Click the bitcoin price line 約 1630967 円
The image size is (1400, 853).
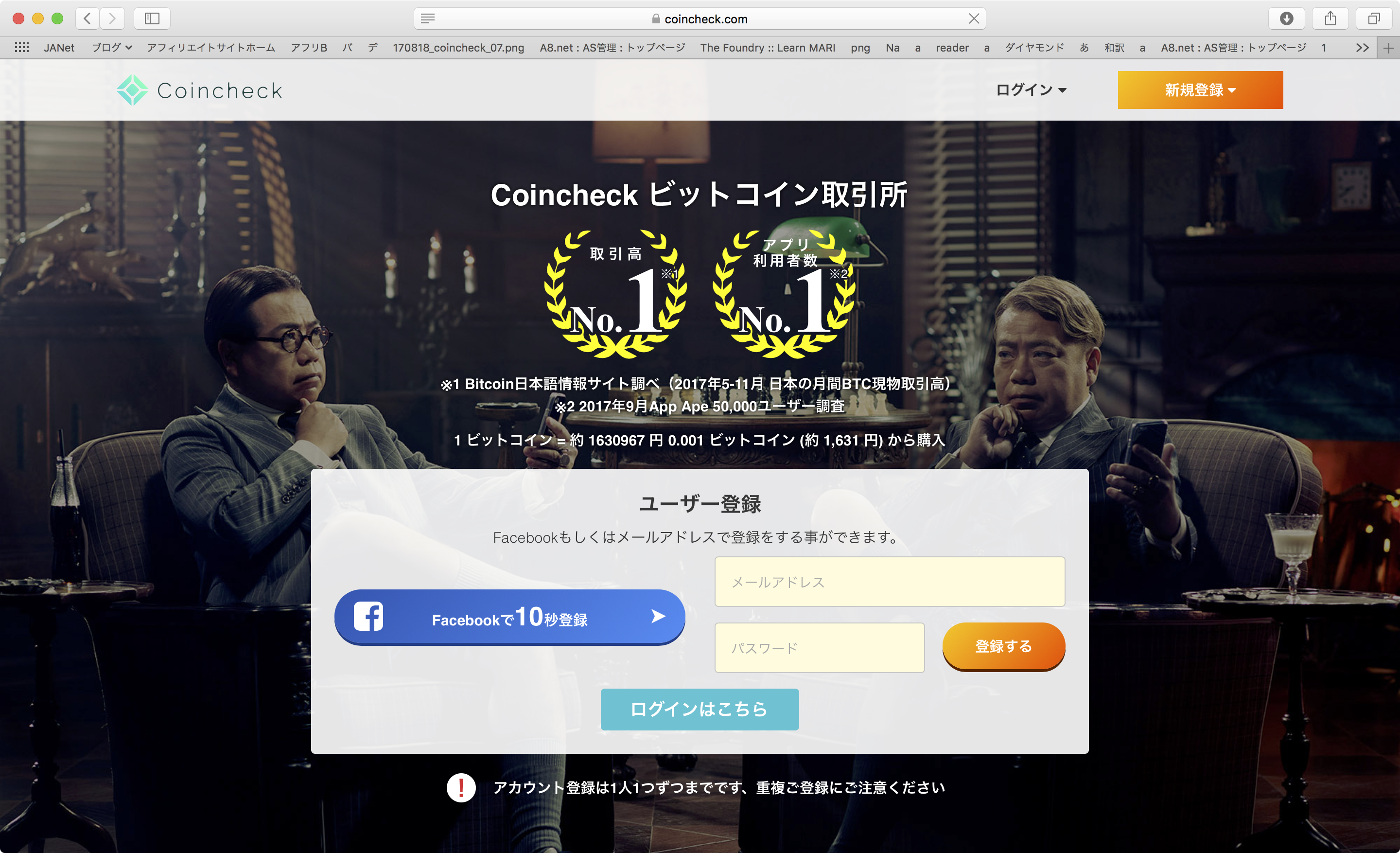700,441
